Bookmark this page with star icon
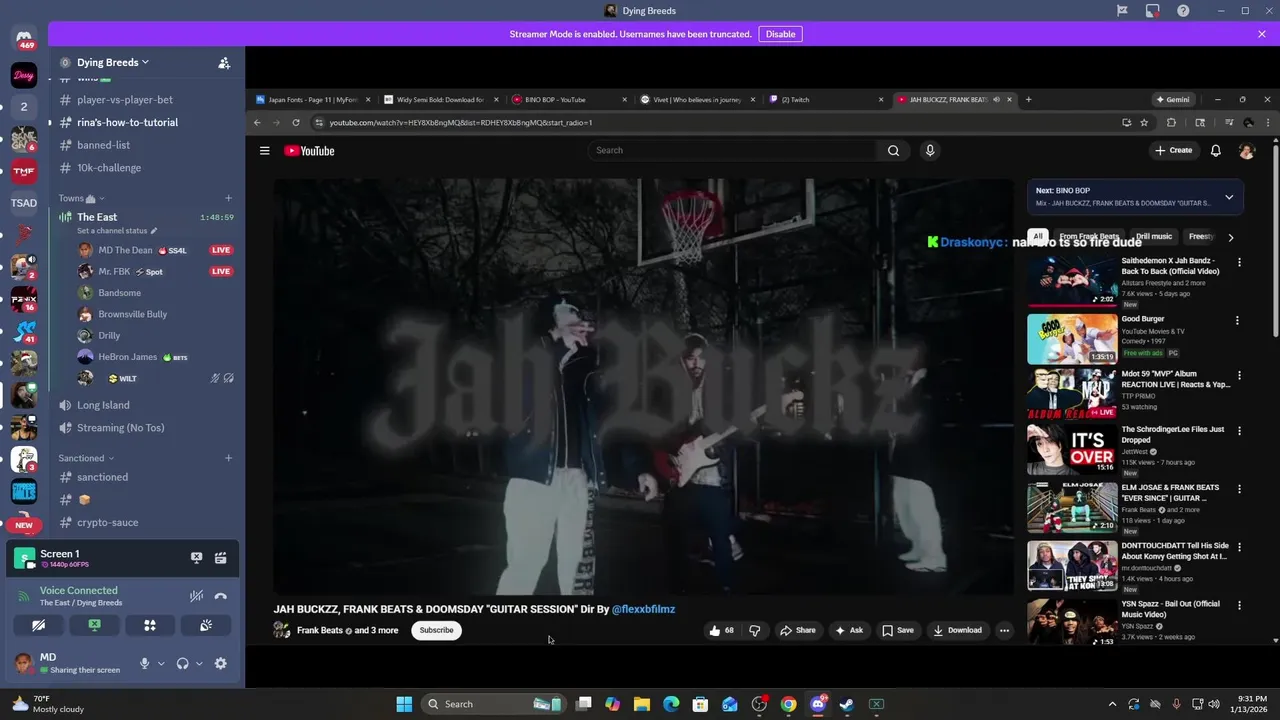This screenshot has width=1280, height=720. tap(1144, 122)
